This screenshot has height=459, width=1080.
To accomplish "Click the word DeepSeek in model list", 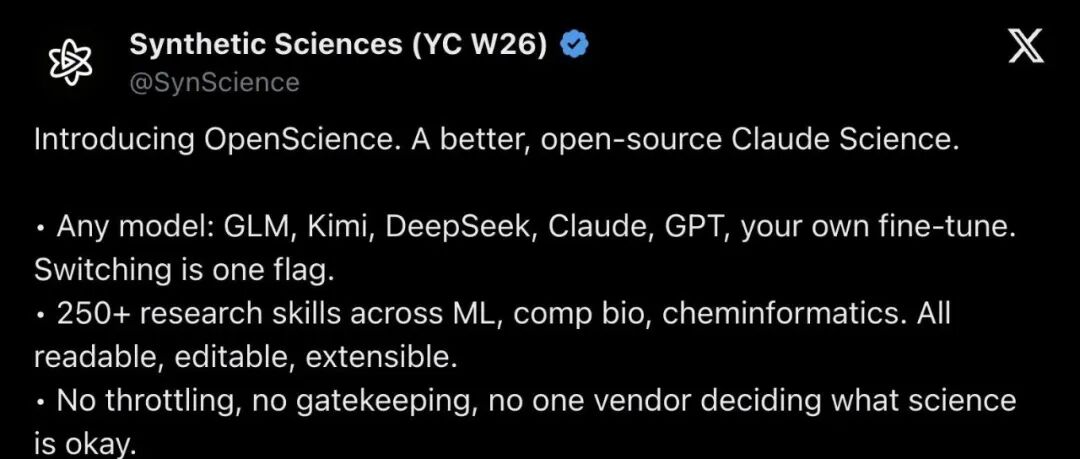I will tap(459, 227).
